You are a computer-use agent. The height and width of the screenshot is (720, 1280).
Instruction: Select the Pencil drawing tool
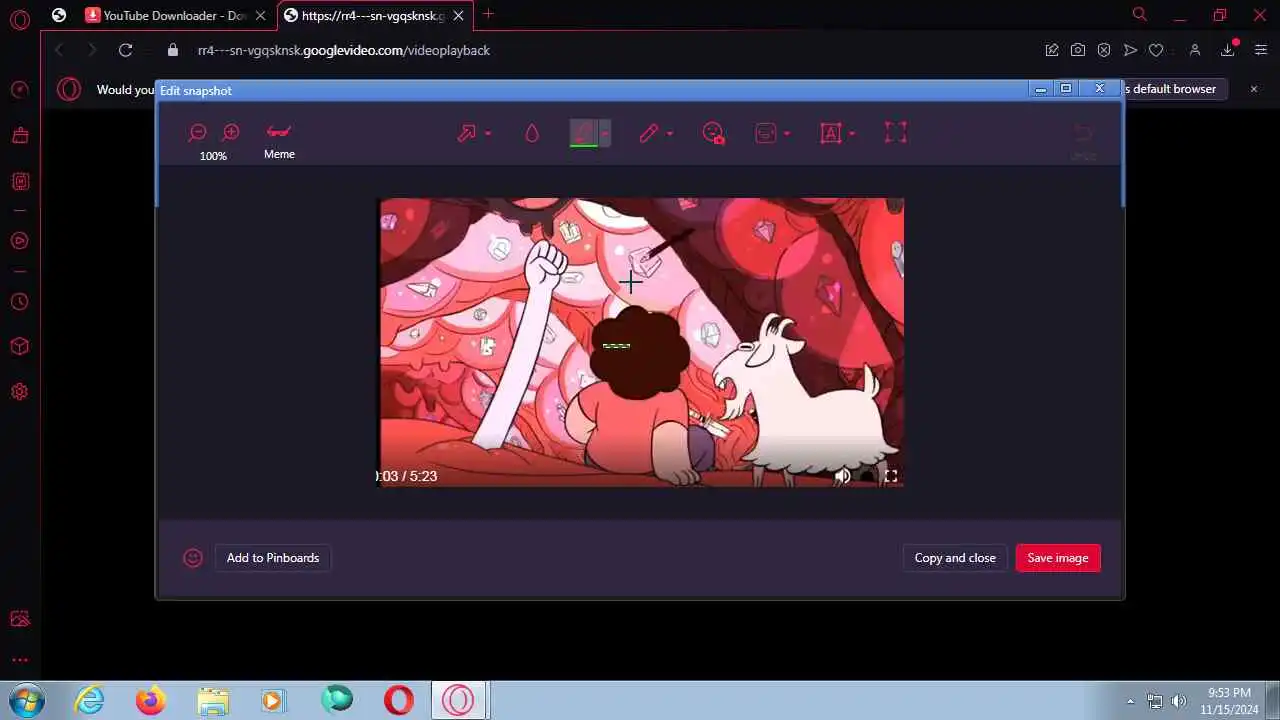coord(649,133)
